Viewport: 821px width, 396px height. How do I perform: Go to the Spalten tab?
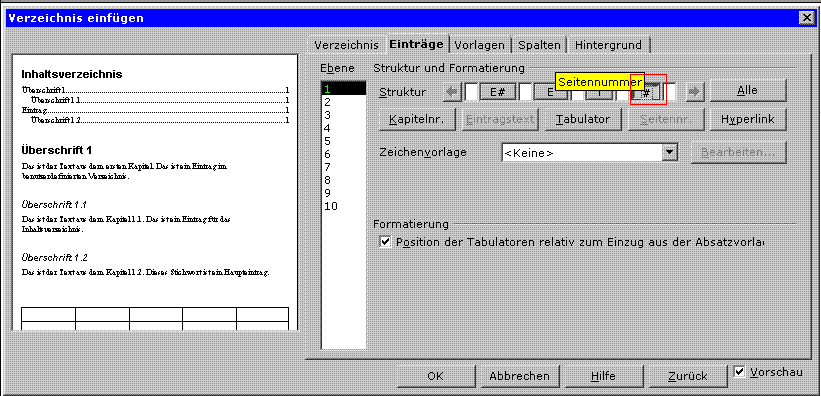(539, 45)
